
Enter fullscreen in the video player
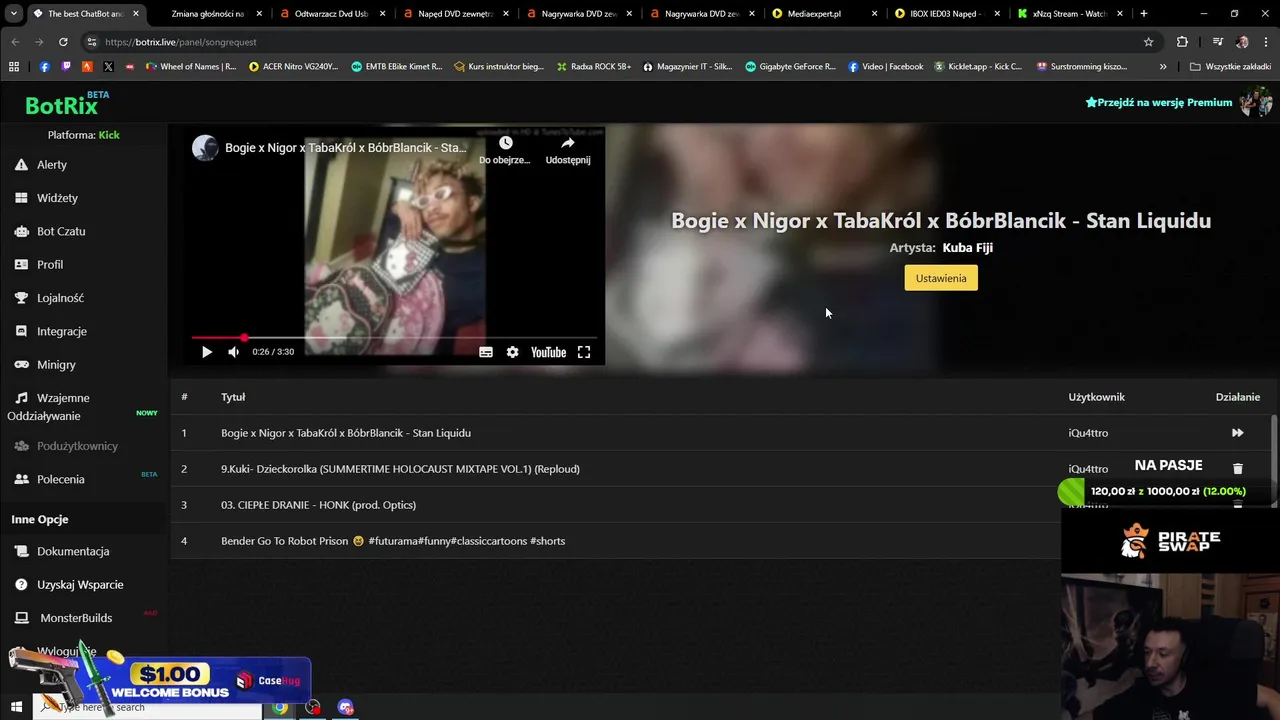click(x=584, y=352)
